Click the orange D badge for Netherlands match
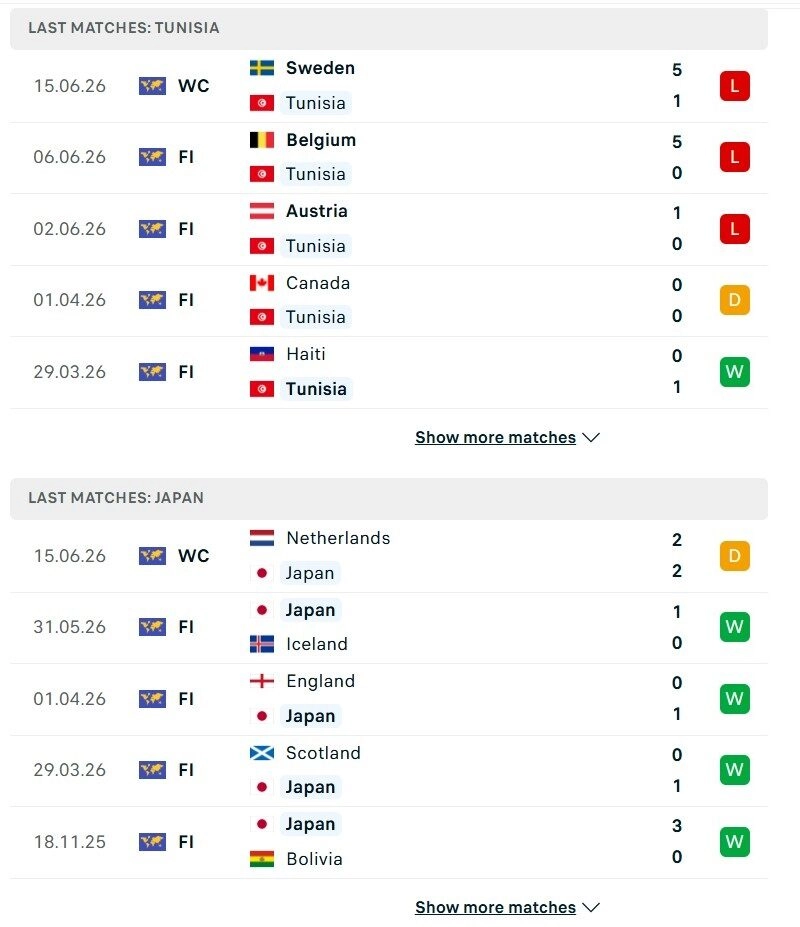Image resolution: width=800 pixels, height=927 pixels. (x=734, y=556)
